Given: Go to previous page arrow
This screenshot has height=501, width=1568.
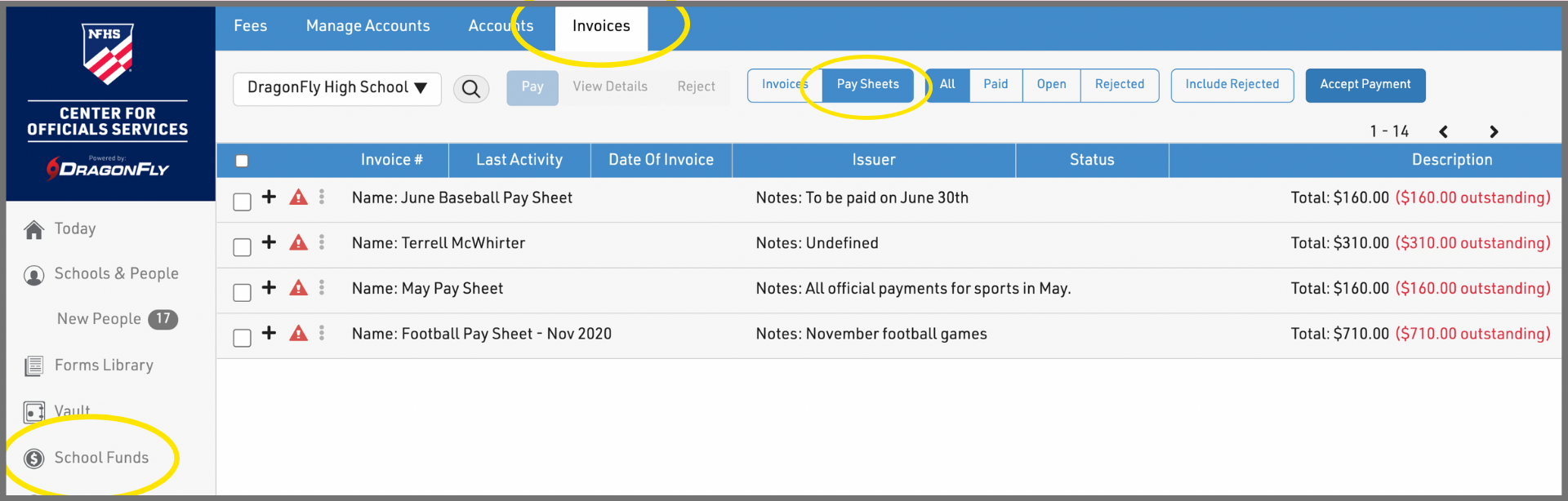Looking at the screenshot, I should 1443,132.
